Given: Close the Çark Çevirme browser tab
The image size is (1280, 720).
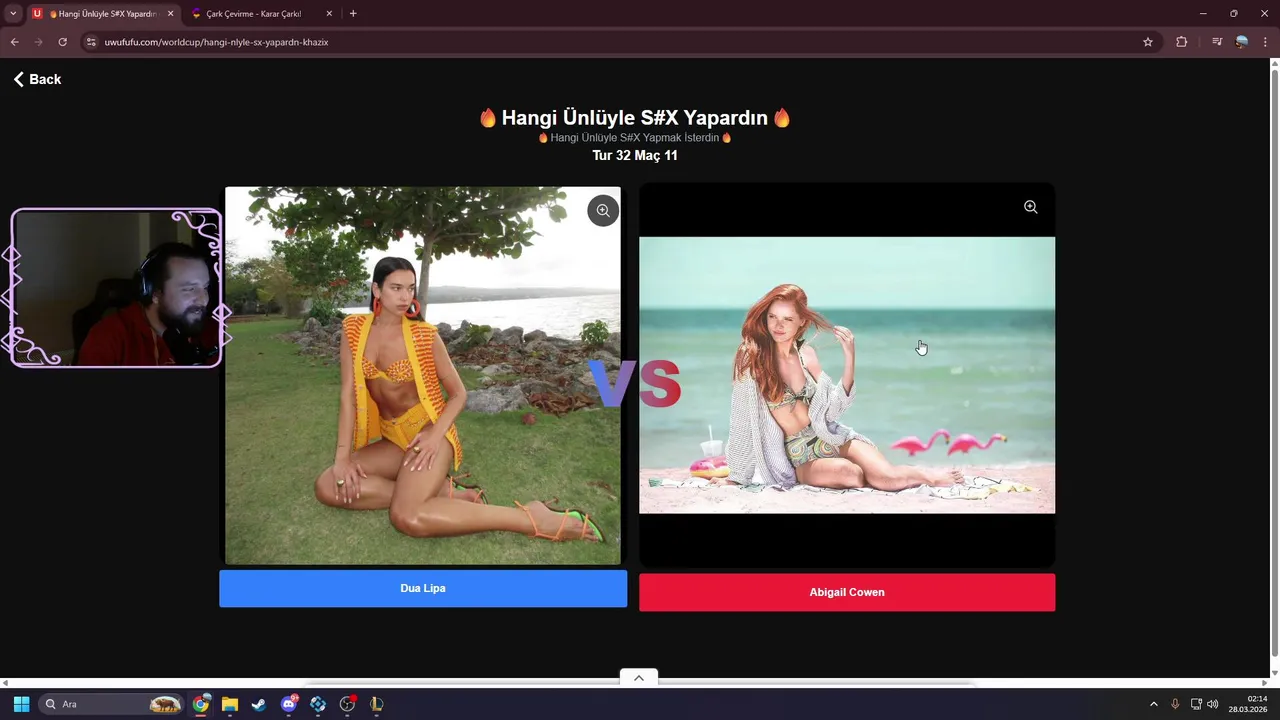Looking at the screenshot, I should 329,14.
